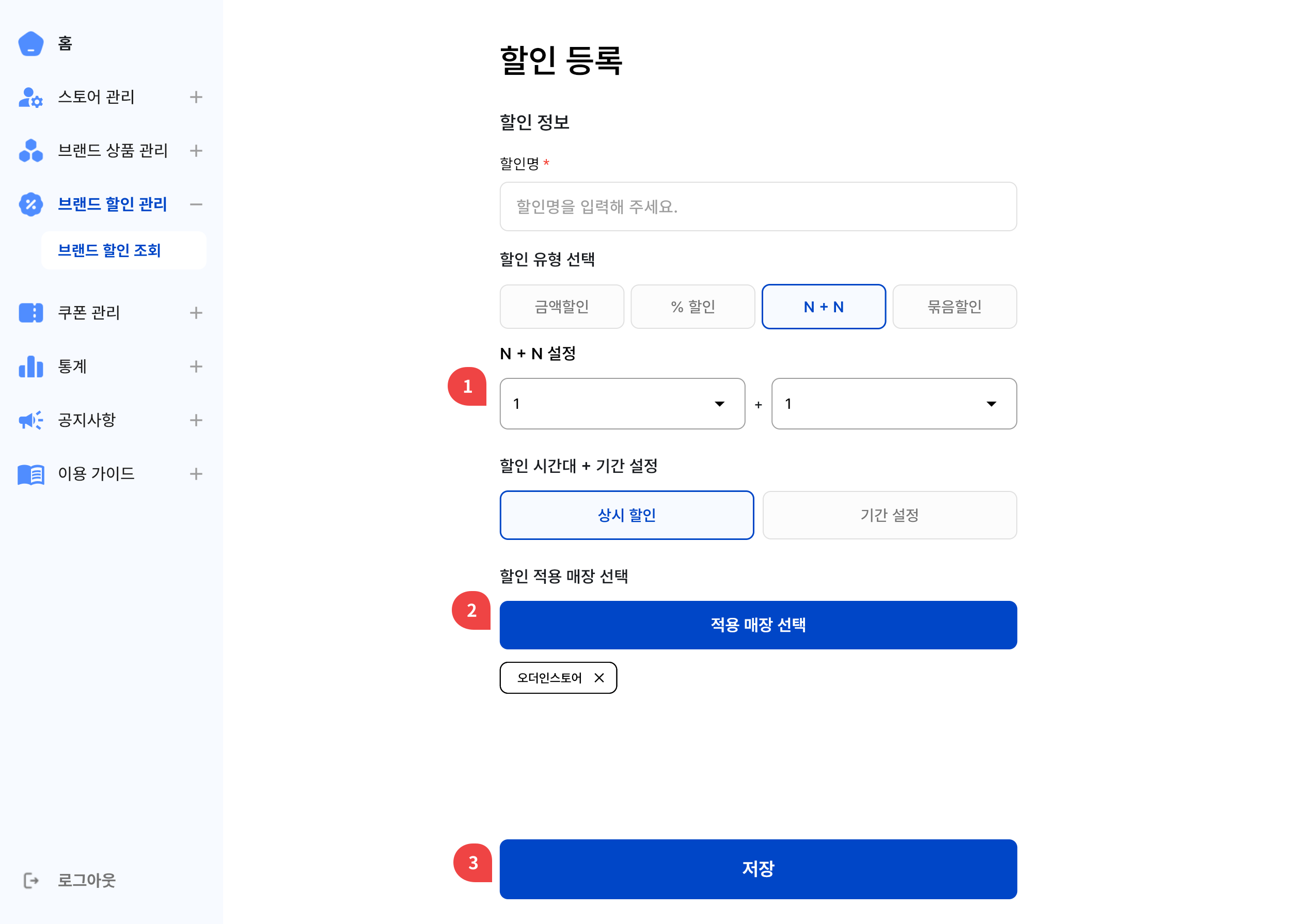
Task: Click the 할인 정보 section heading
Action: (534, 122)
